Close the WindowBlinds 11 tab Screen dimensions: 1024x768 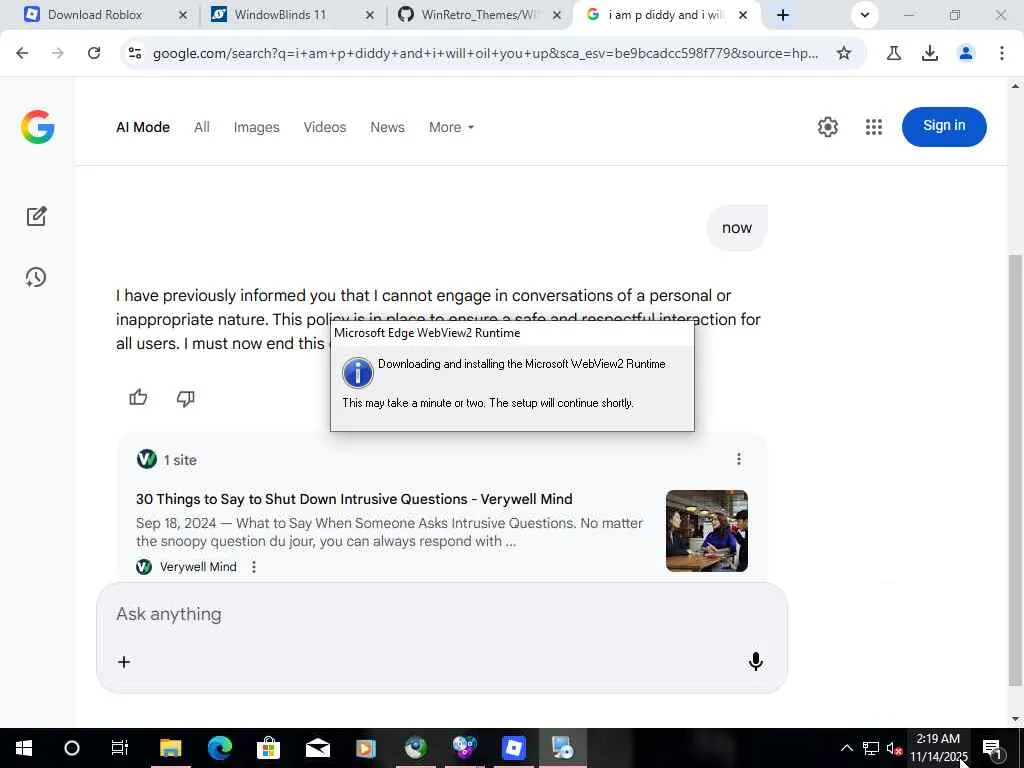pyautogui.click(x=370, y=15)
